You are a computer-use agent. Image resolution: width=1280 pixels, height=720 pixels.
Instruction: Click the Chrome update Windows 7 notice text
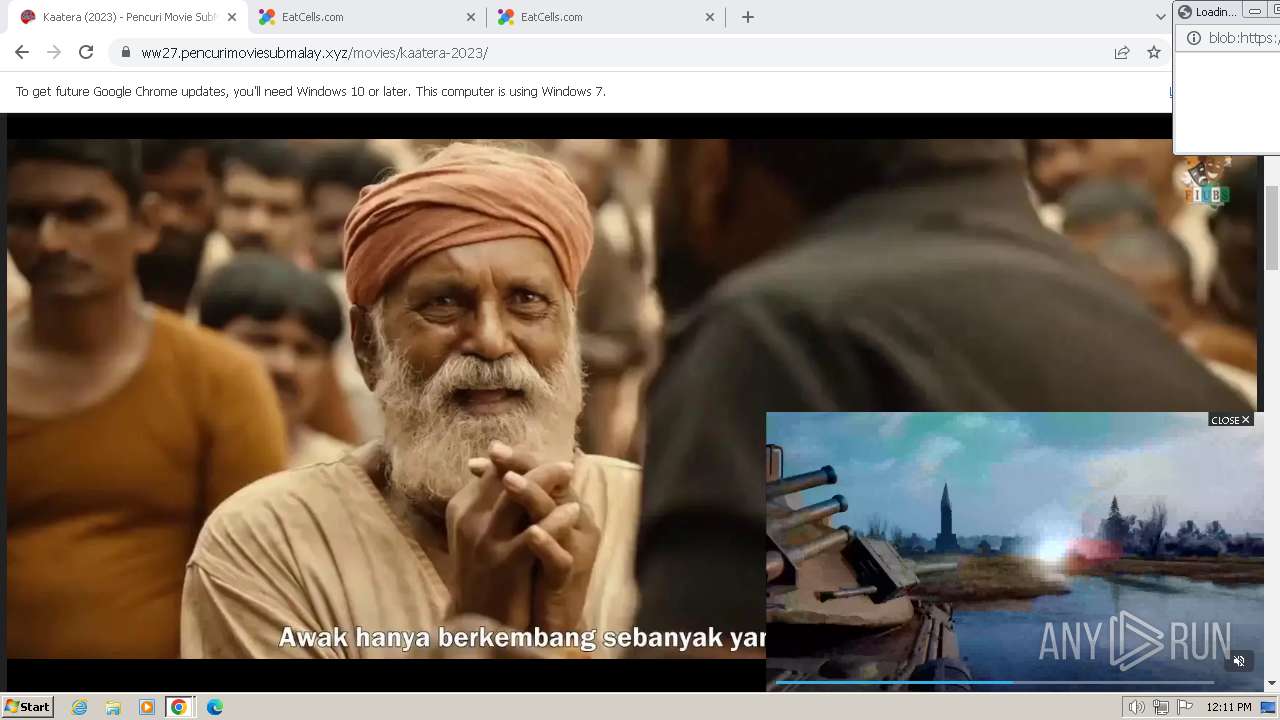pos(310,91)
